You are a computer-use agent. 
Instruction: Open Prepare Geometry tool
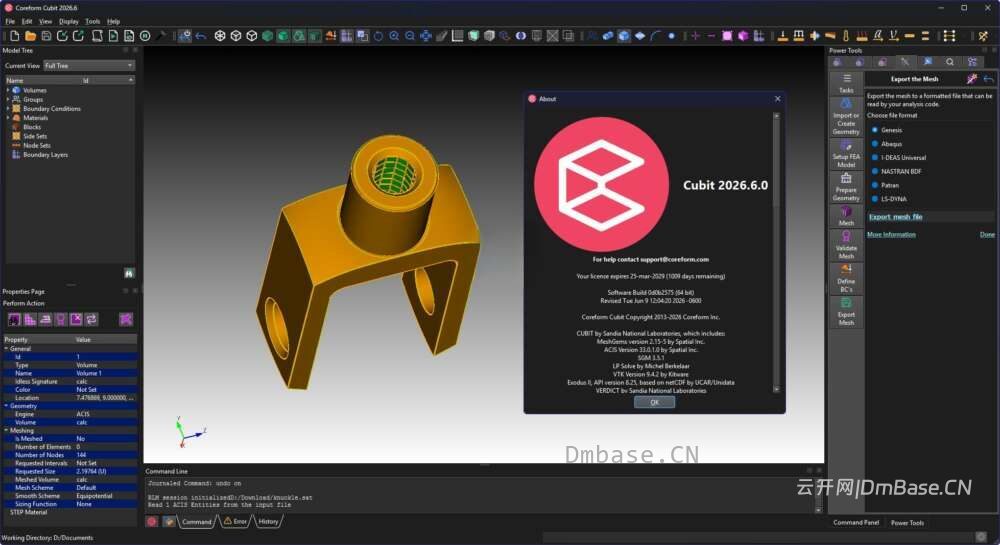pyautogui.click(x=846, y=187)
